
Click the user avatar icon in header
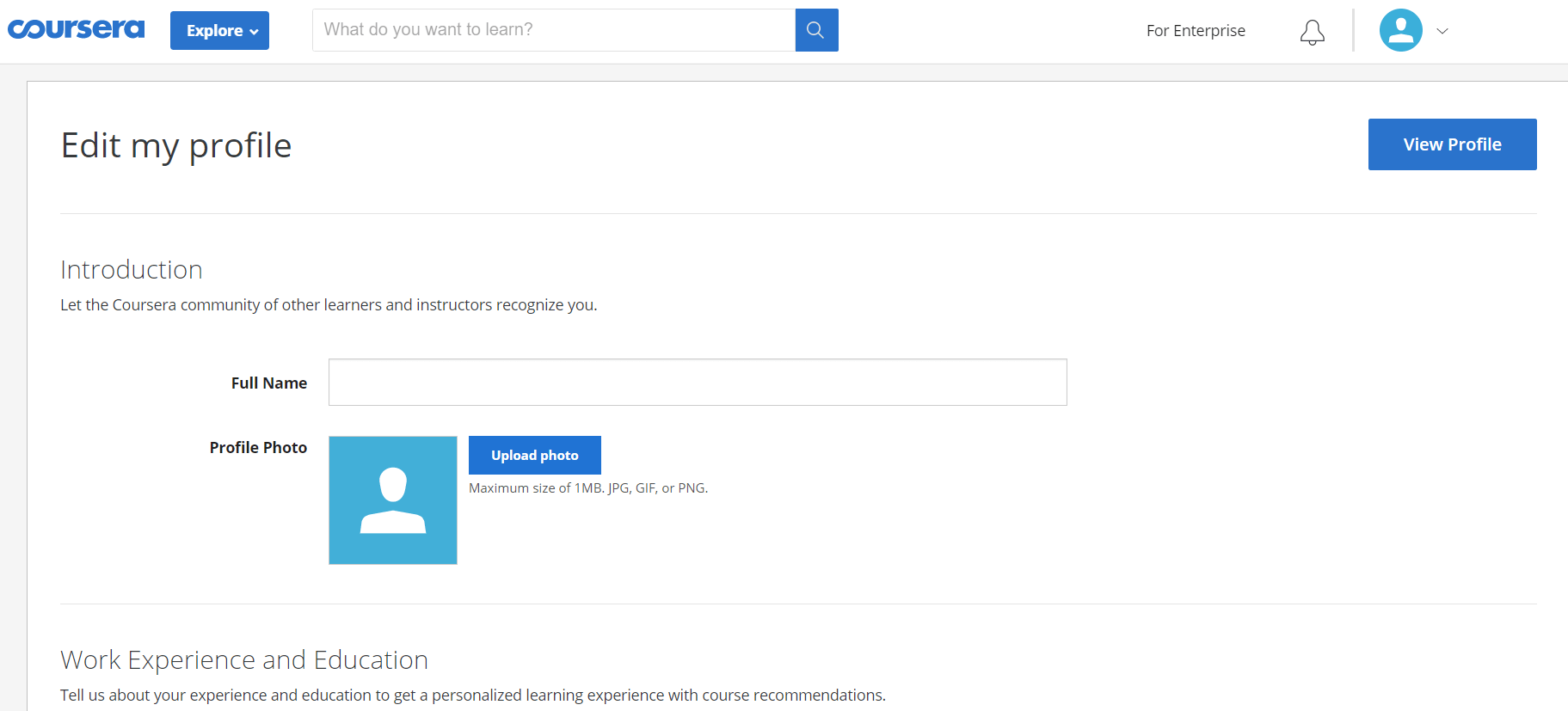[1400, 30]
